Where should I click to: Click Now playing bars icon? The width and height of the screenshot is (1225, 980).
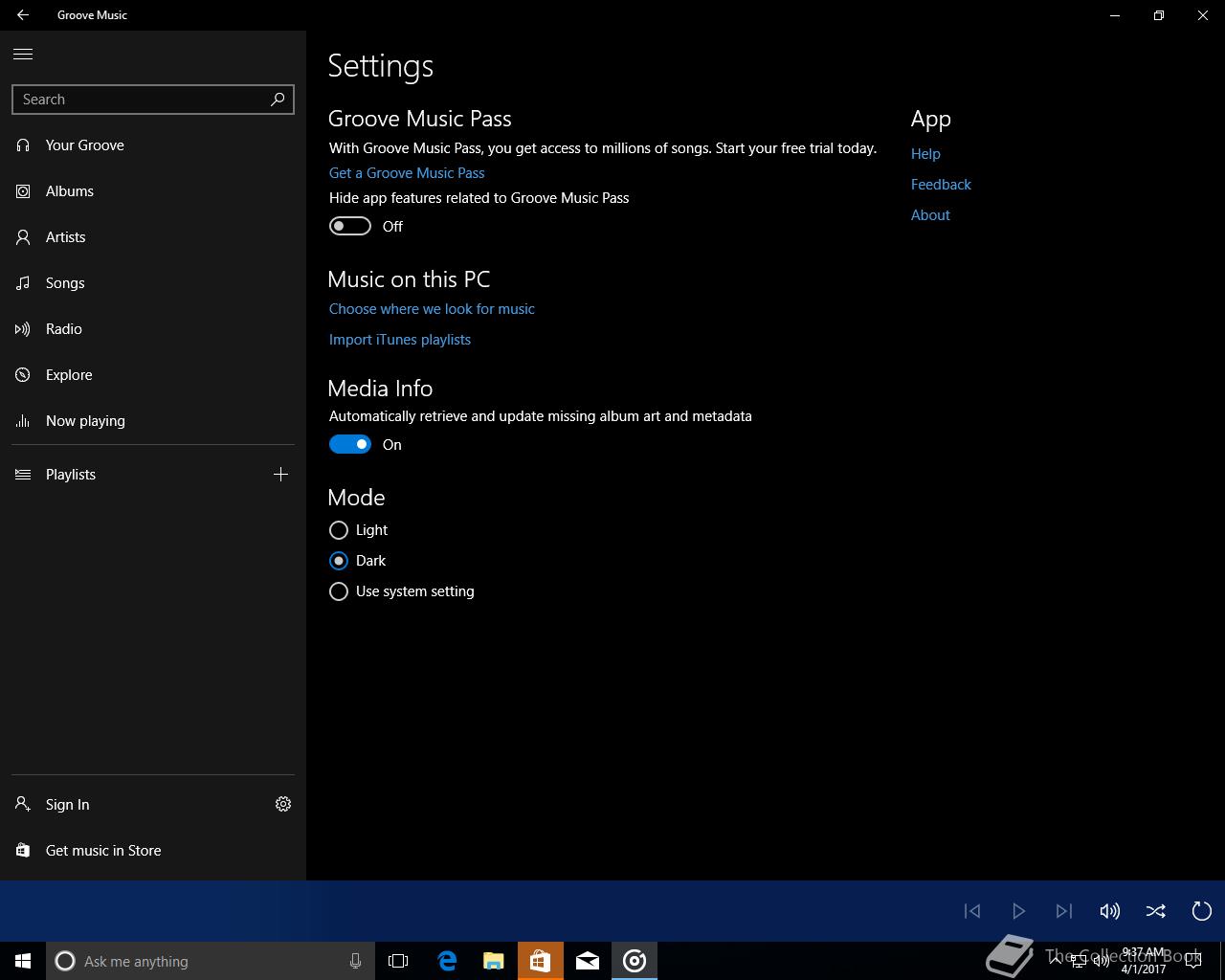pyautogui.click(x=23, y=421)
